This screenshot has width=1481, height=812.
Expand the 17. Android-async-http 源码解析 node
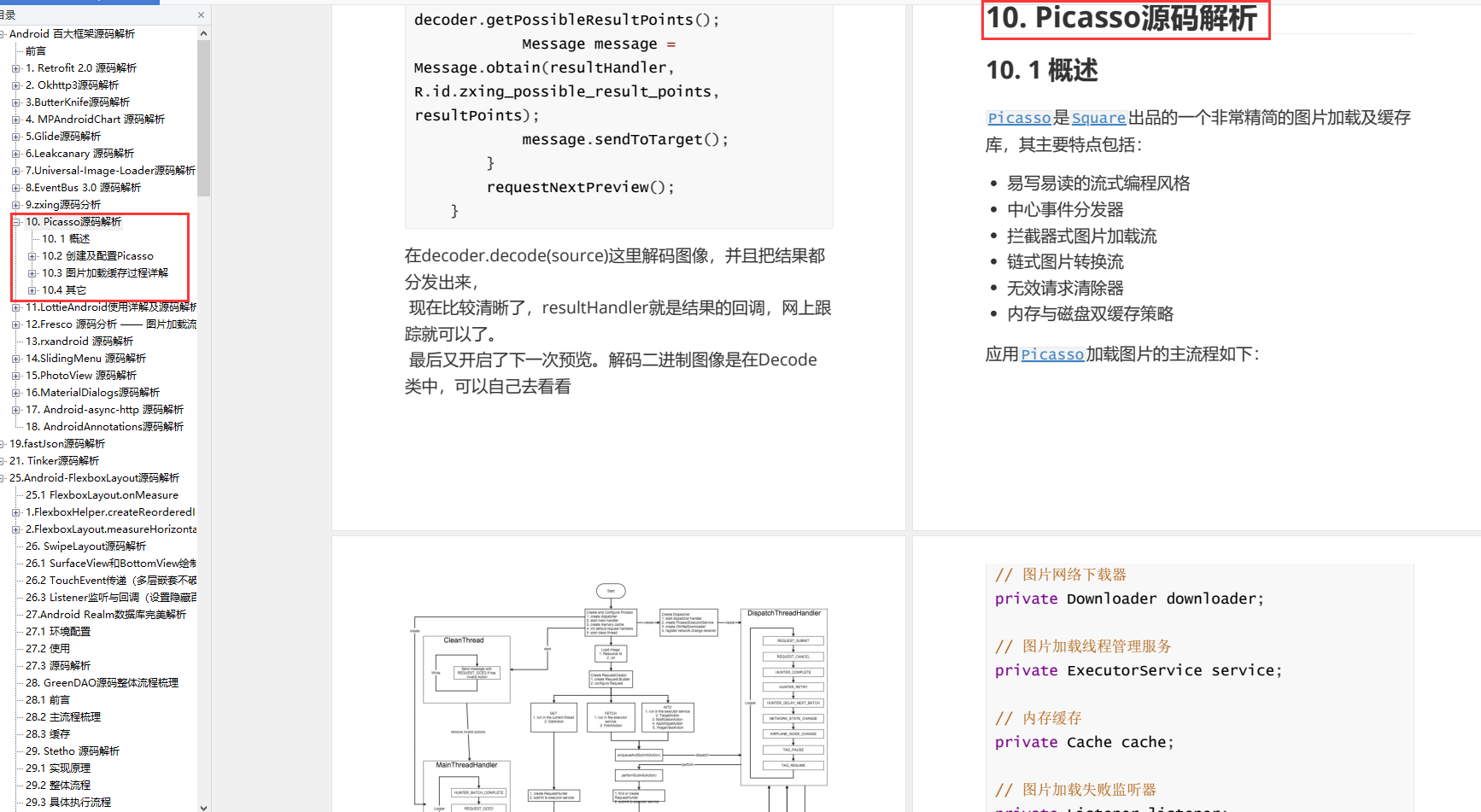coord(15,410)
